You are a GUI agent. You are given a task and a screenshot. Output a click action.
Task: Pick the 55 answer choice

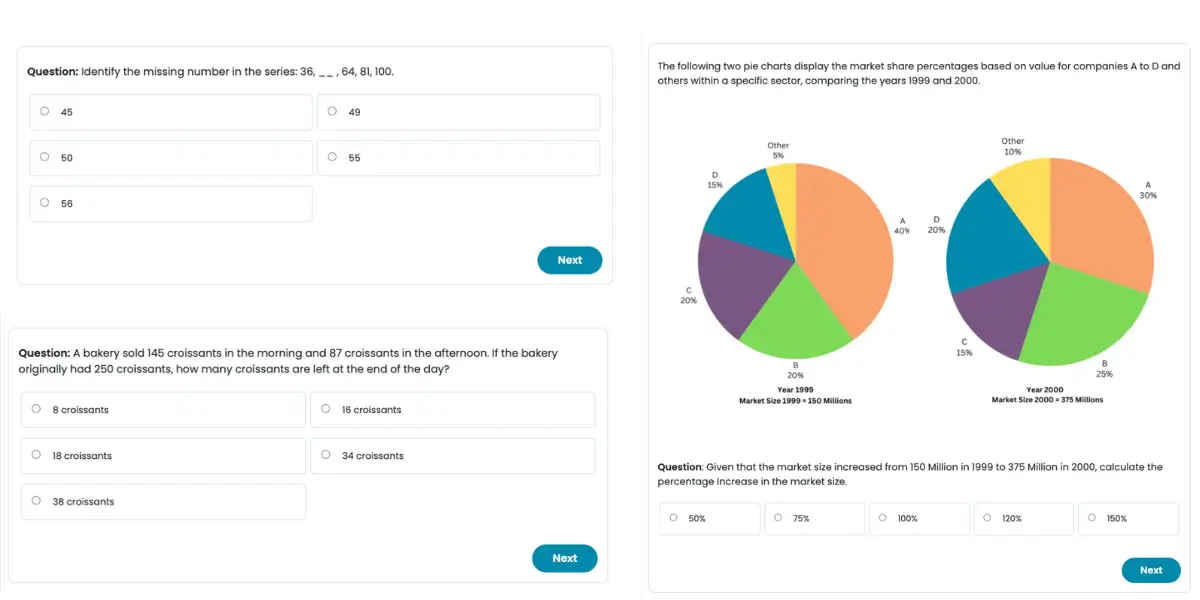click(332, 158)
